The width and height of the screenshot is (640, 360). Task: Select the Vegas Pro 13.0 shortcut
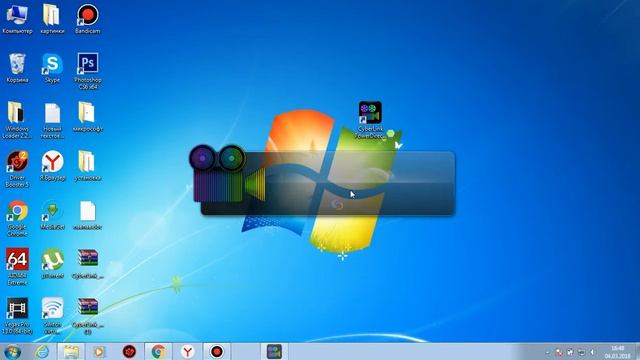click(x=17, y=316)
